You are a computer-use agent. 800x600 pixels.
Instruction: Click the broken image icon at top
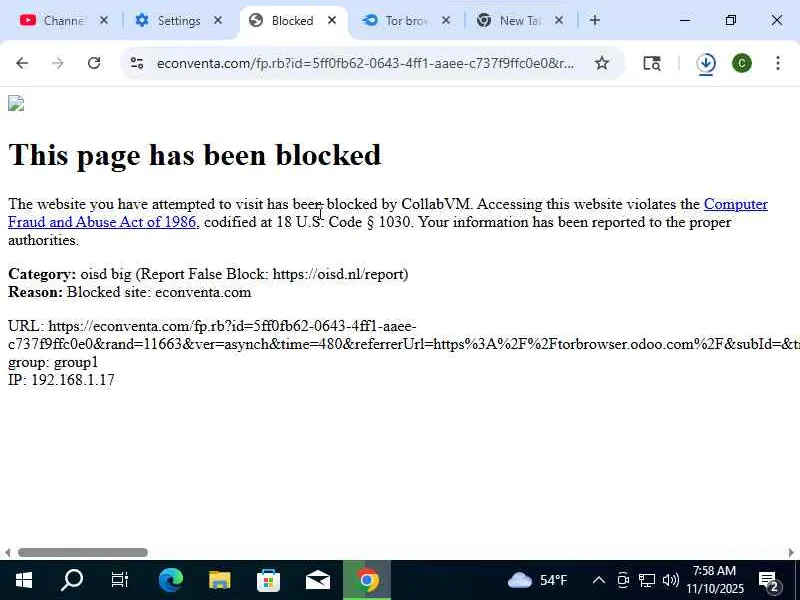point(16,104)
